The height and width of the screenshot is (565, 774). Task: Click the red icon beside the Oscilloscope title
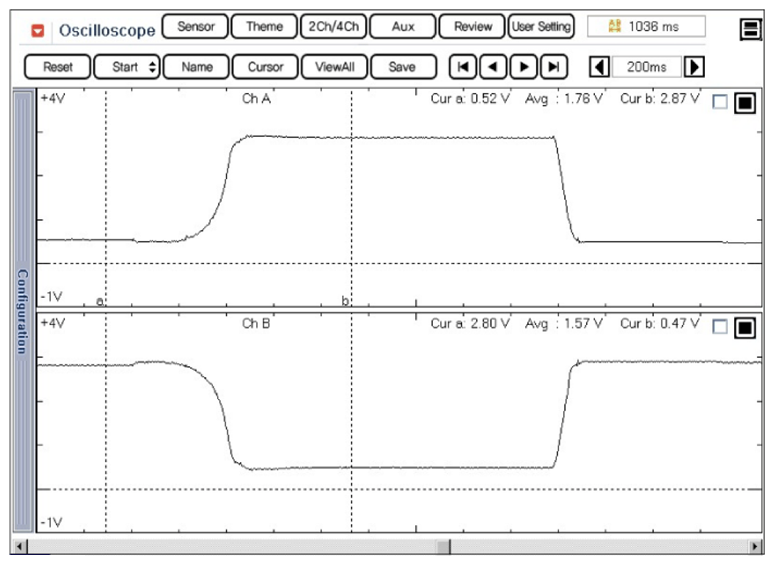coord(39,30)
